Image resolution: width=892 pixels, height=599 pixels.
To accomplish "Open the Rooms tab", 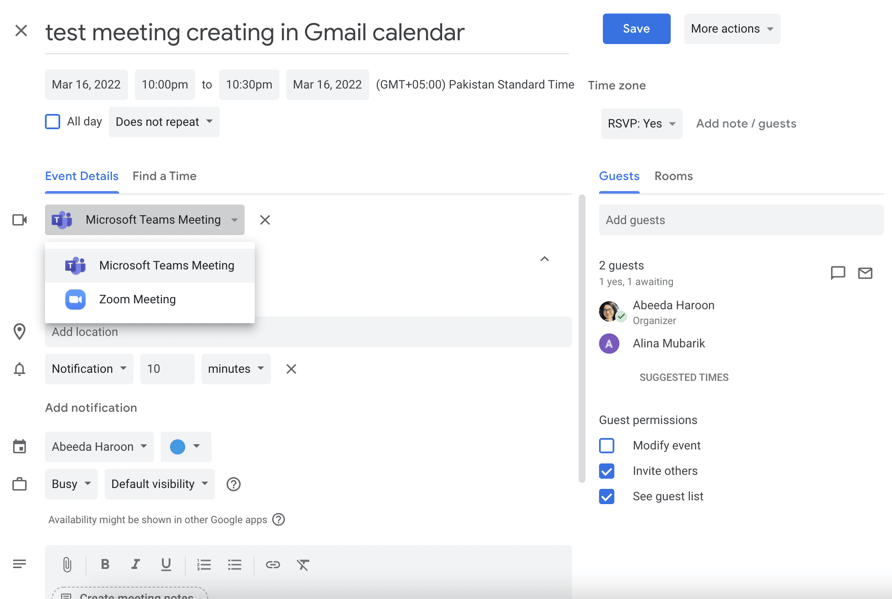I will [x=673, y=176].
